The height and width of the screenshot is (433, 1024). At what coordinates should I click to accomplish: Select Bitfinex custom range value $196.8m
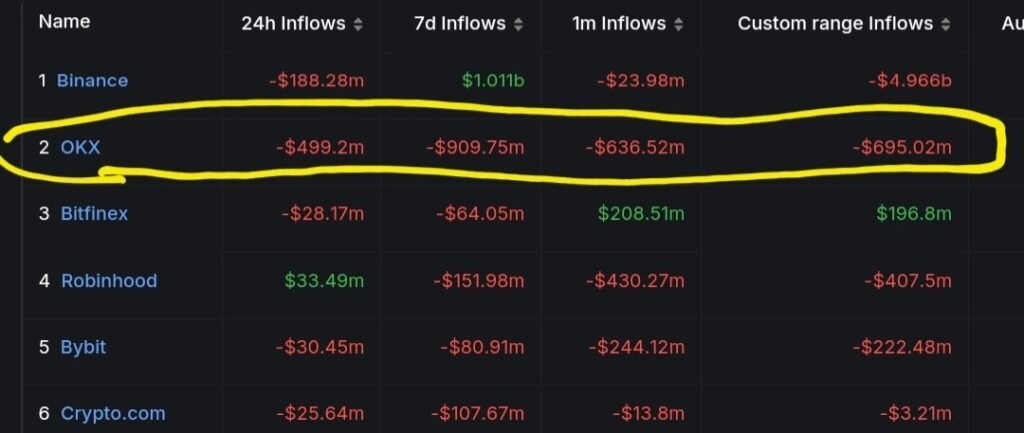coord(914,213)
